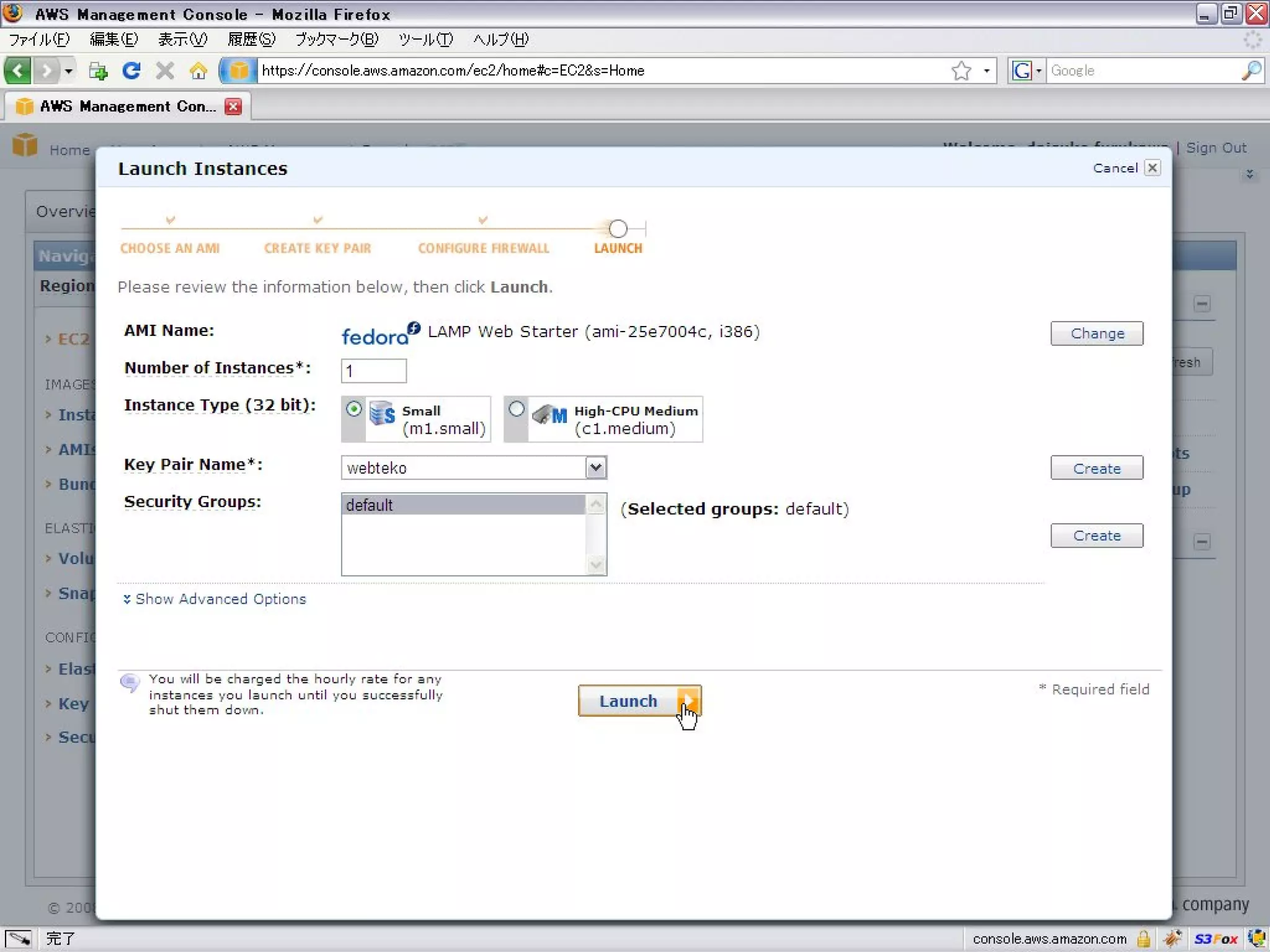
Task: Go to the Configure Firewall step
Action: coord(484,249)
